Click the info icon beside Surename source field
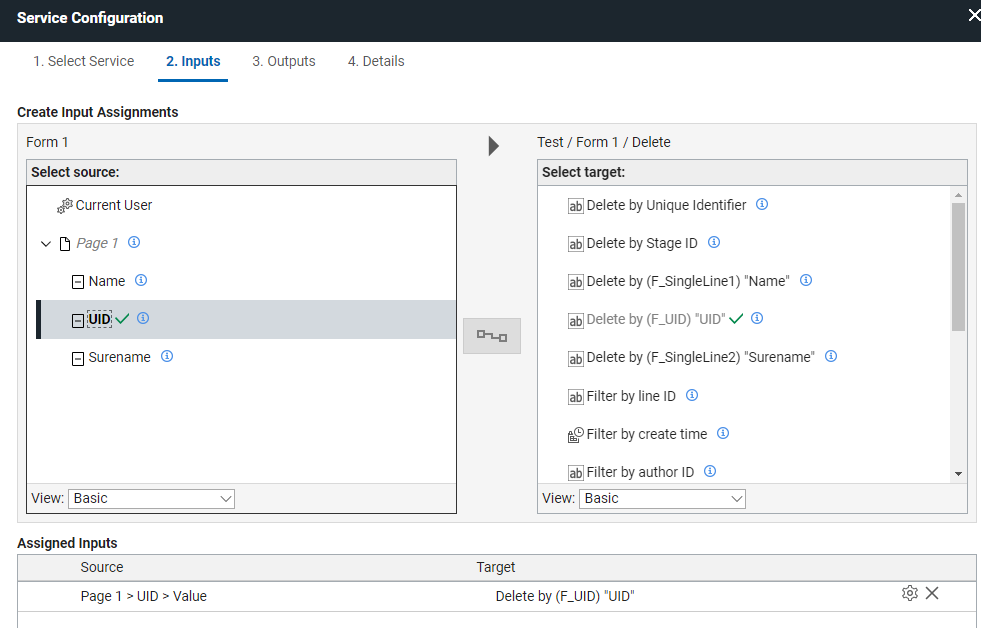The height and width of the screenshot is (628, 981). 167,357
